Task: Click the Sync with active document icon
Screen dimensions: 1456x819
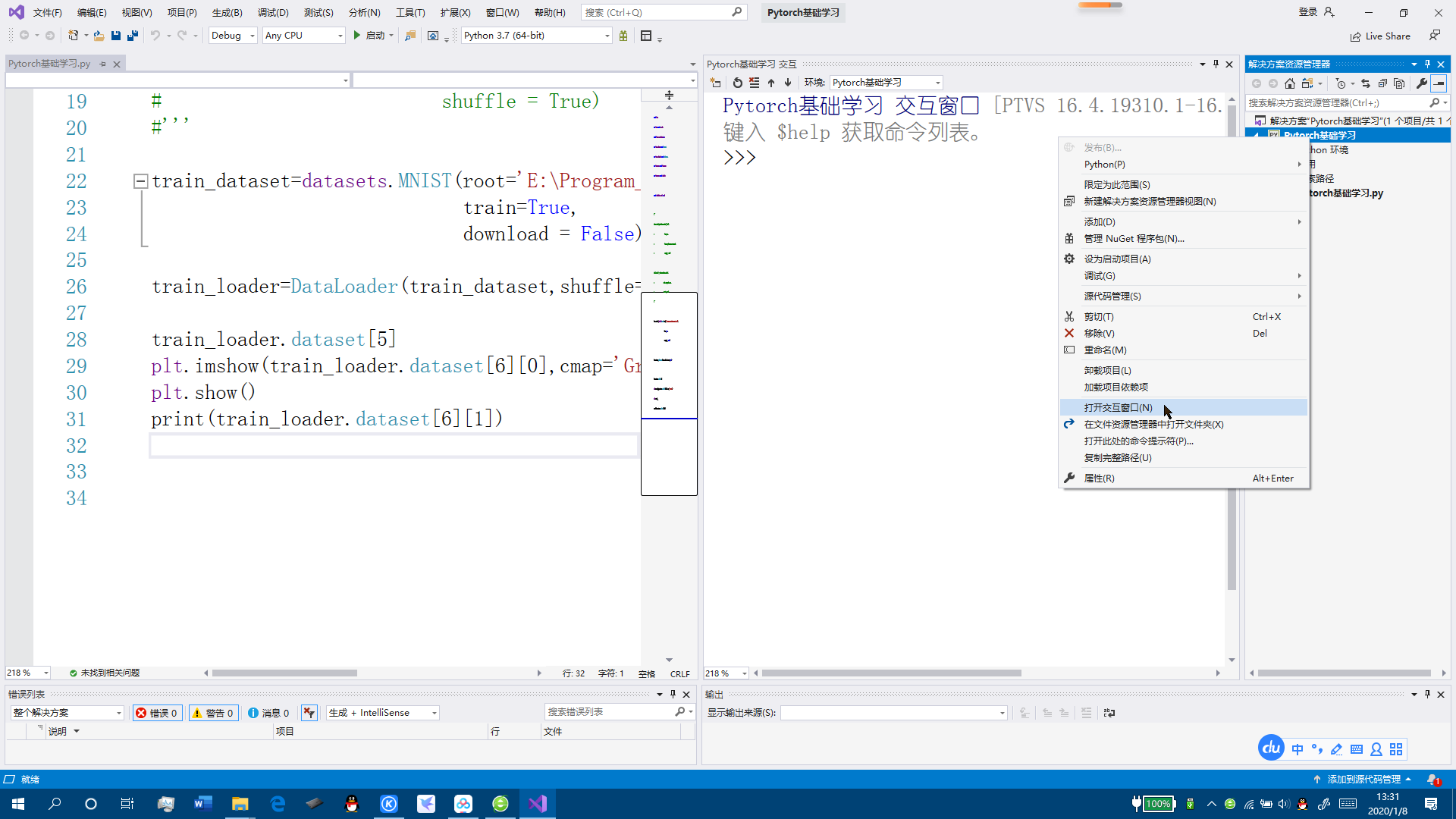Action: 1366,83
